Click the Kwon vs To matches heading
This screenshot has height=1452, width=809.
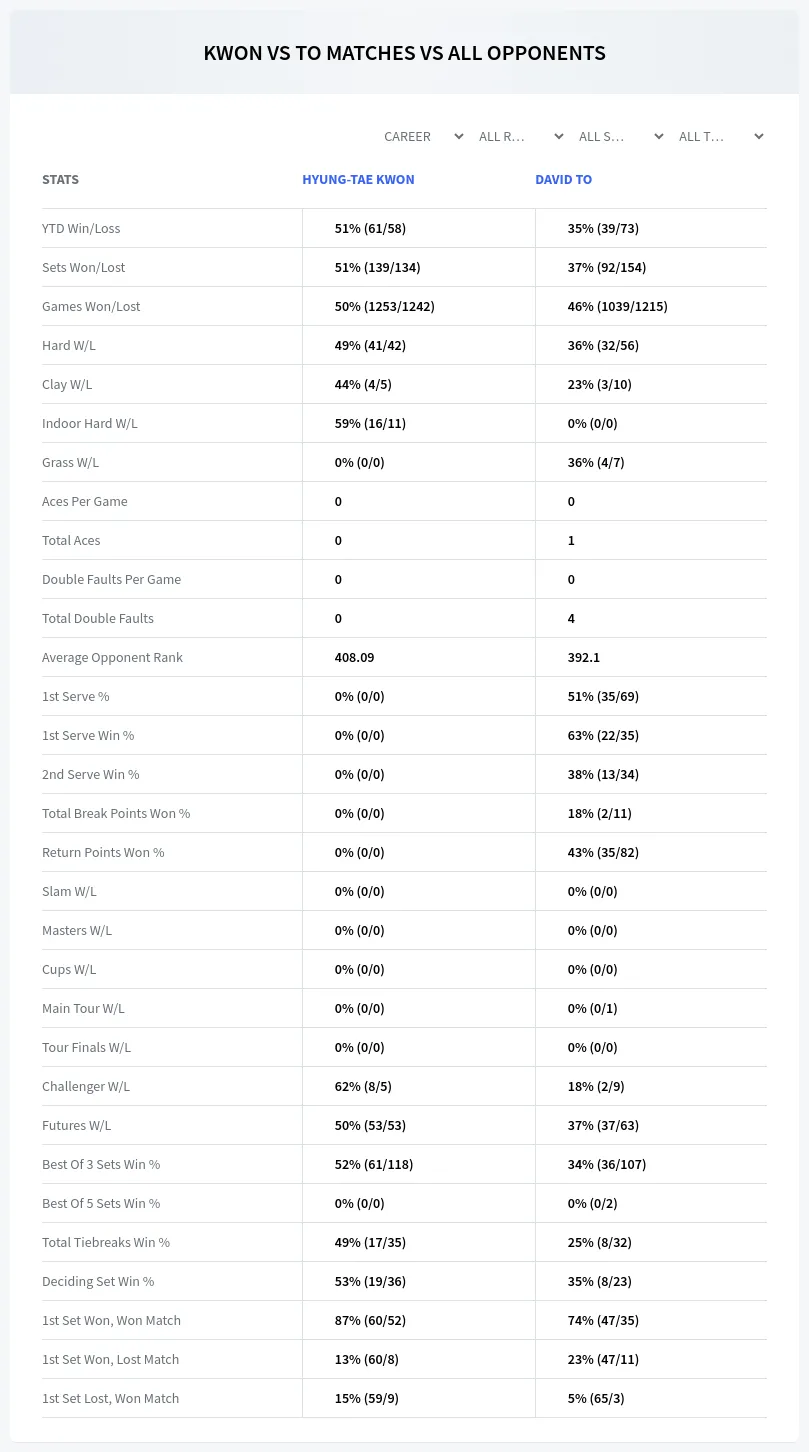[x=404, y=53]
